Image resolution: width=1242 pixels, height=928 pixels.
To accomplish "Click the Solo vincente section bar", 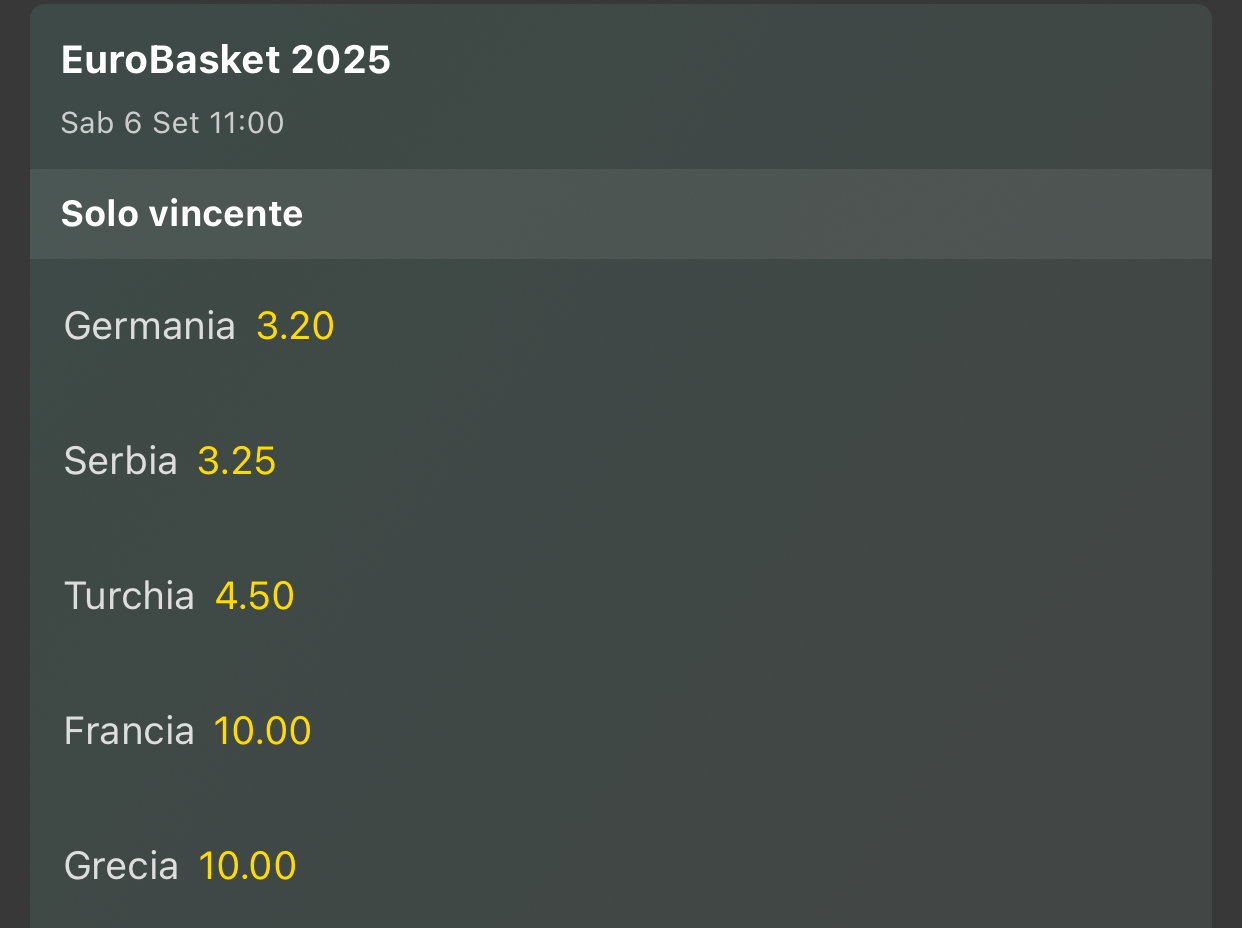I will click(x=621, y=214).
